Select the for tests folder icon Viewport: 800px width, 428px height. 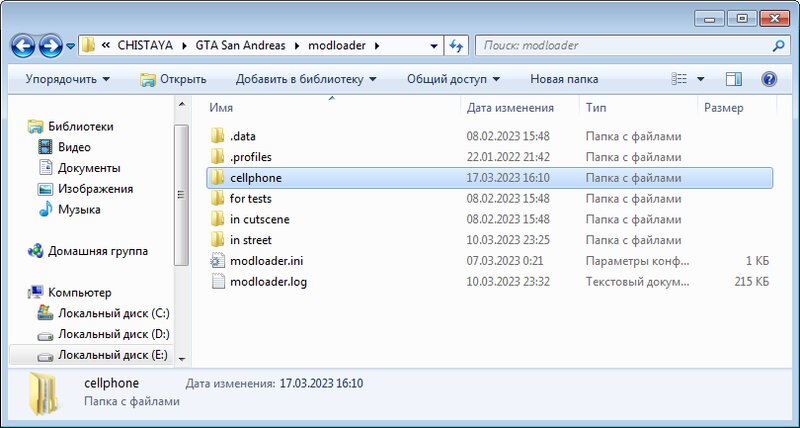coord(217,198)
